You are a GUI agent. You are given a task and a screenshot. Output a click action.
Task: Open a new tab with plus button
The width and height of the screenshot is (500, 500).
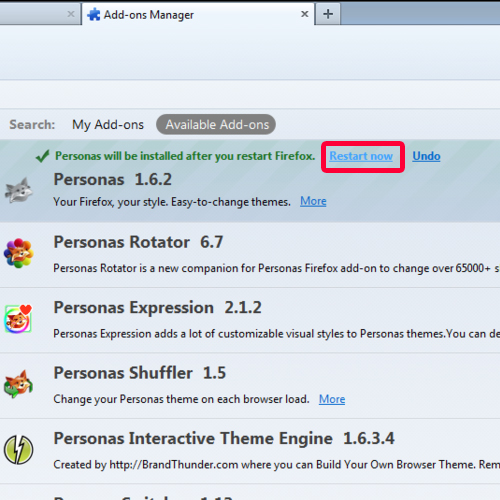point(328,14)
